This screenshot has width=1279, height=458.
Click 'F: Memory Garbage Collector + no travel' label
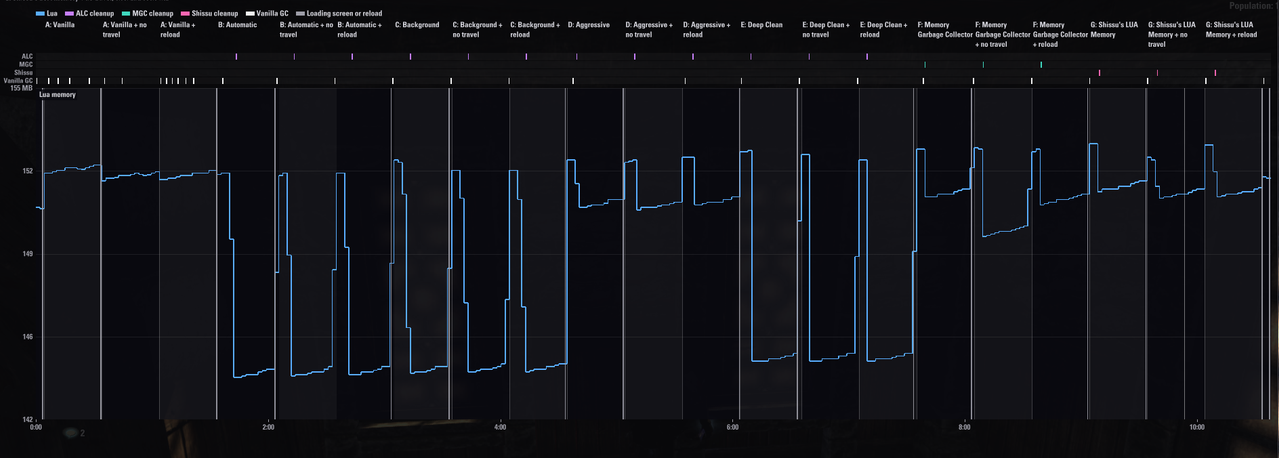(x=1003, y=34)
